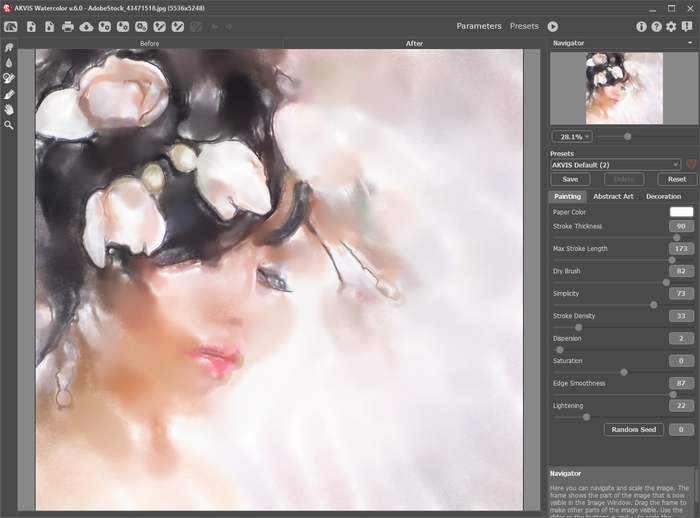Open preferences gear icon

click(671, 27)
